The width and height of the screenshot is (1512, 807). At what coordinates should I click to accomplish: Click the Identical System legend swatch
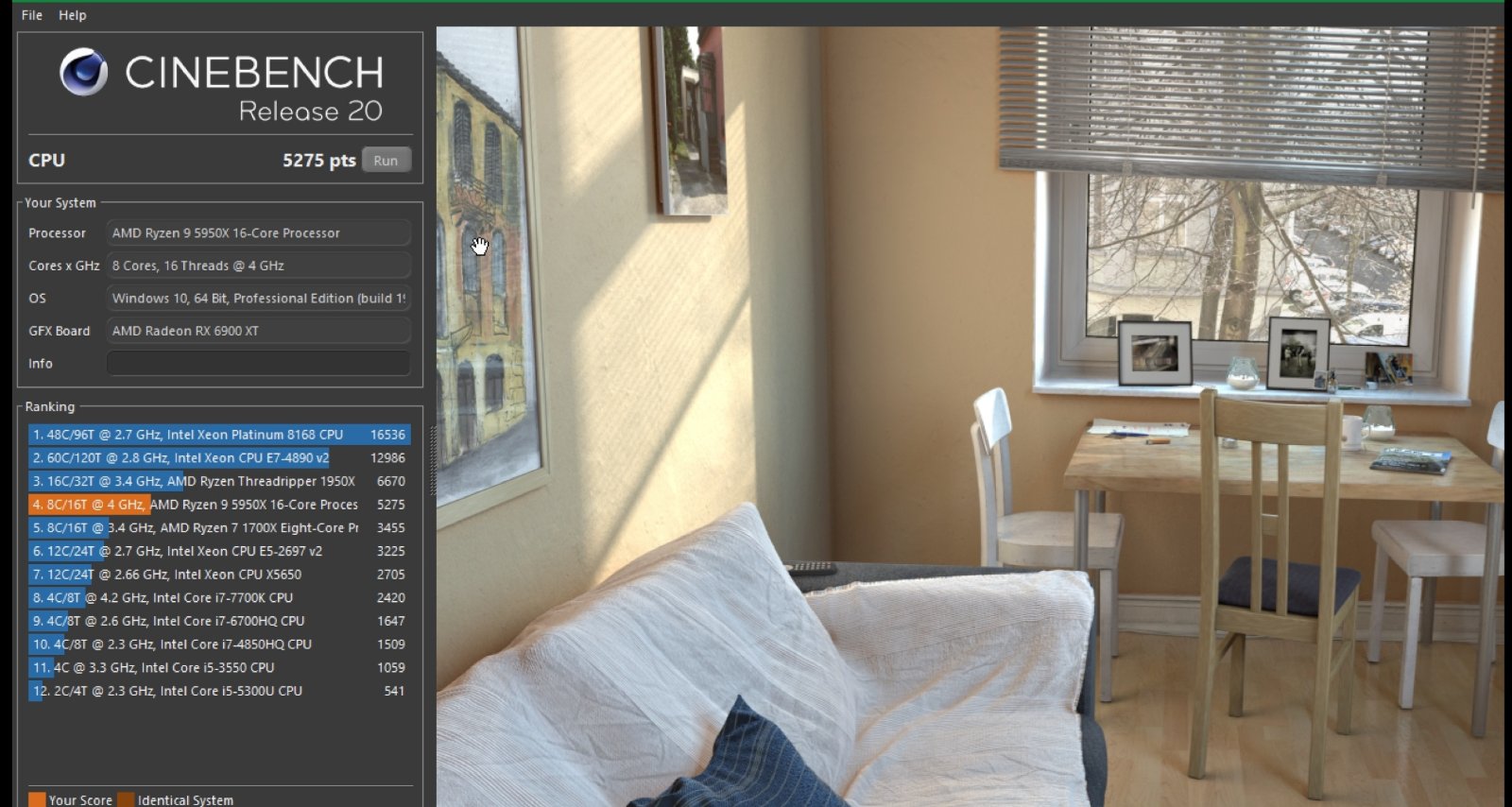[126, 799]
